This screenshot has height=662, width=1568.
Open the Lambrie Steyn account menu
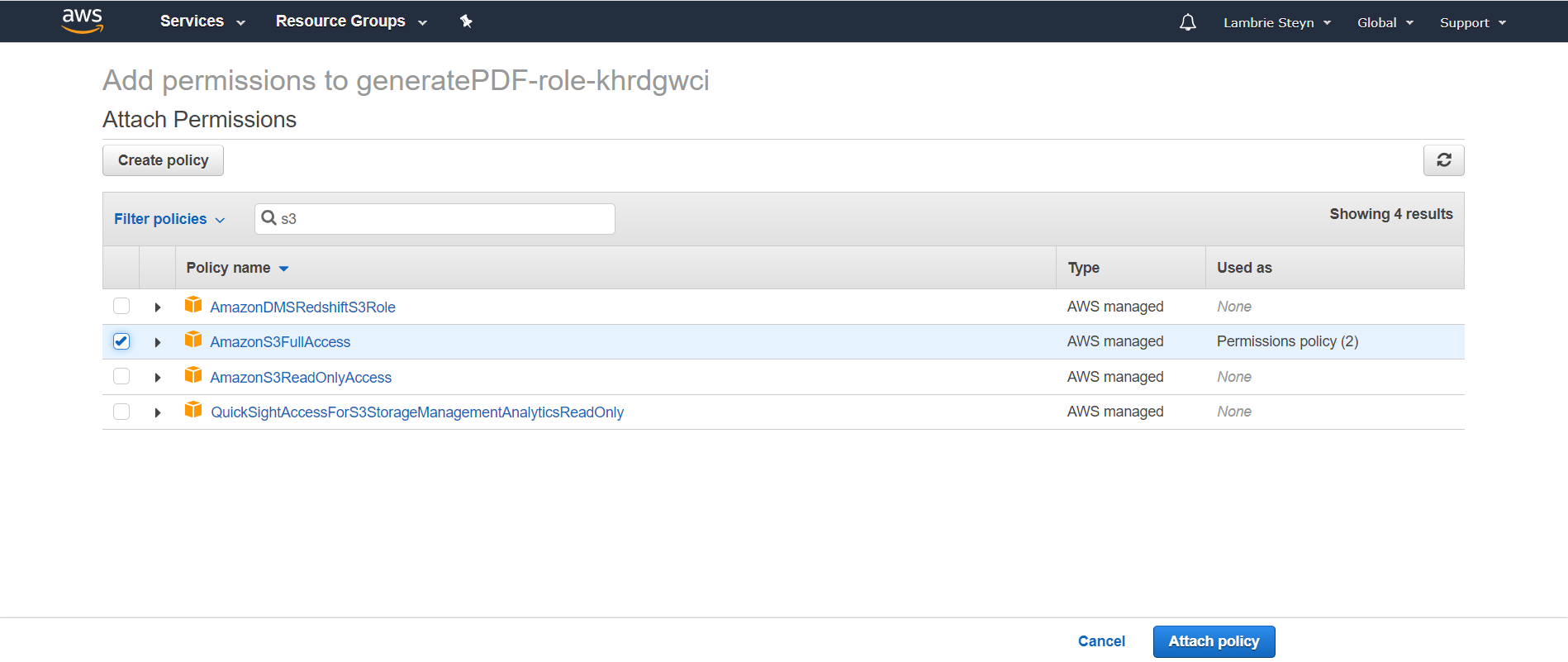click(1277, 22)
